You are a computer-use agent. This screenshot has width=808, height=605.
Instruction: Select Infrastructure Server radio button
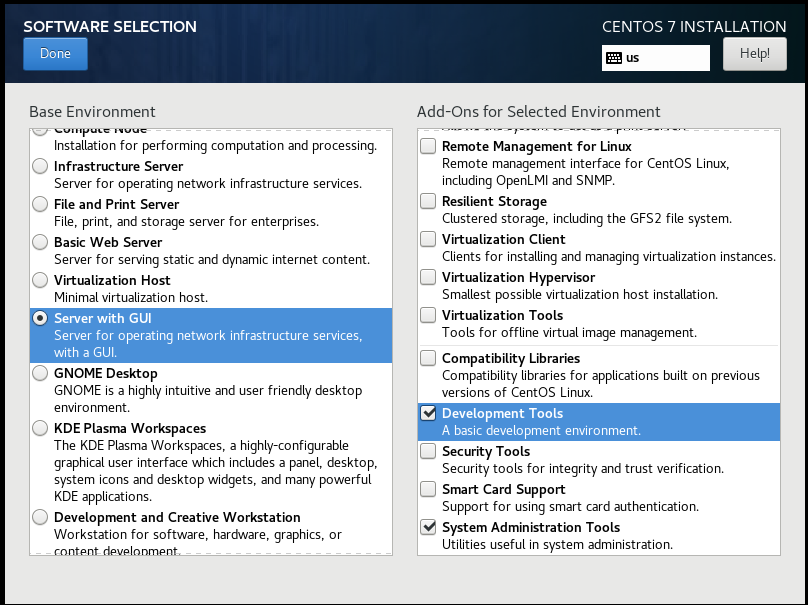point(40,166)
